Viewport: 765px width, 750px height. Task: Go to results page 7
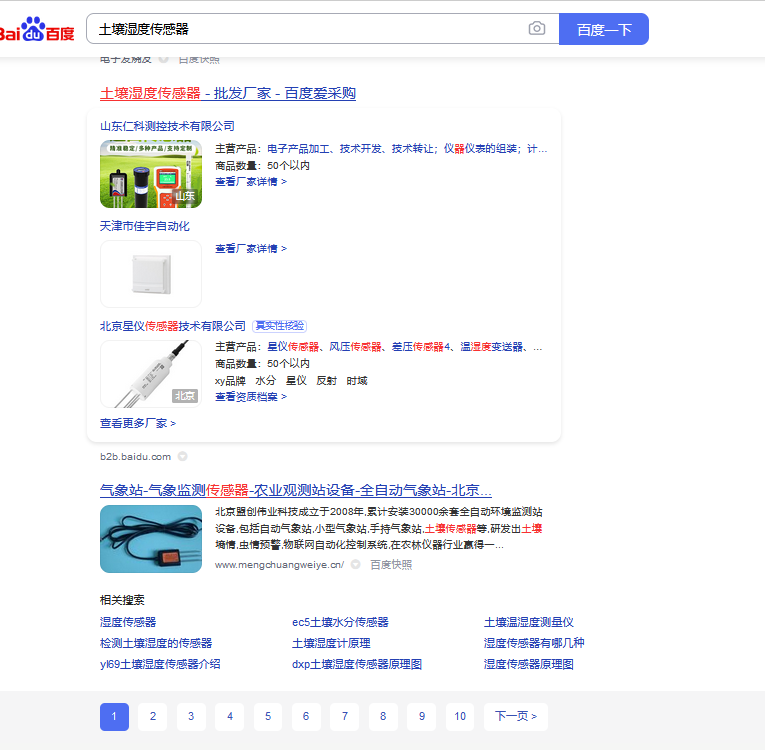click(x=344, y=716)
